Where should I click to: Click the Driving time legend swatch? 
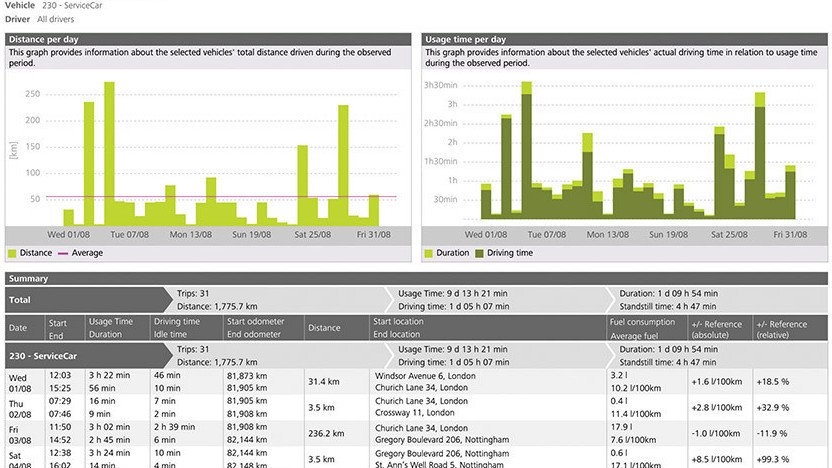coord(478,253)
